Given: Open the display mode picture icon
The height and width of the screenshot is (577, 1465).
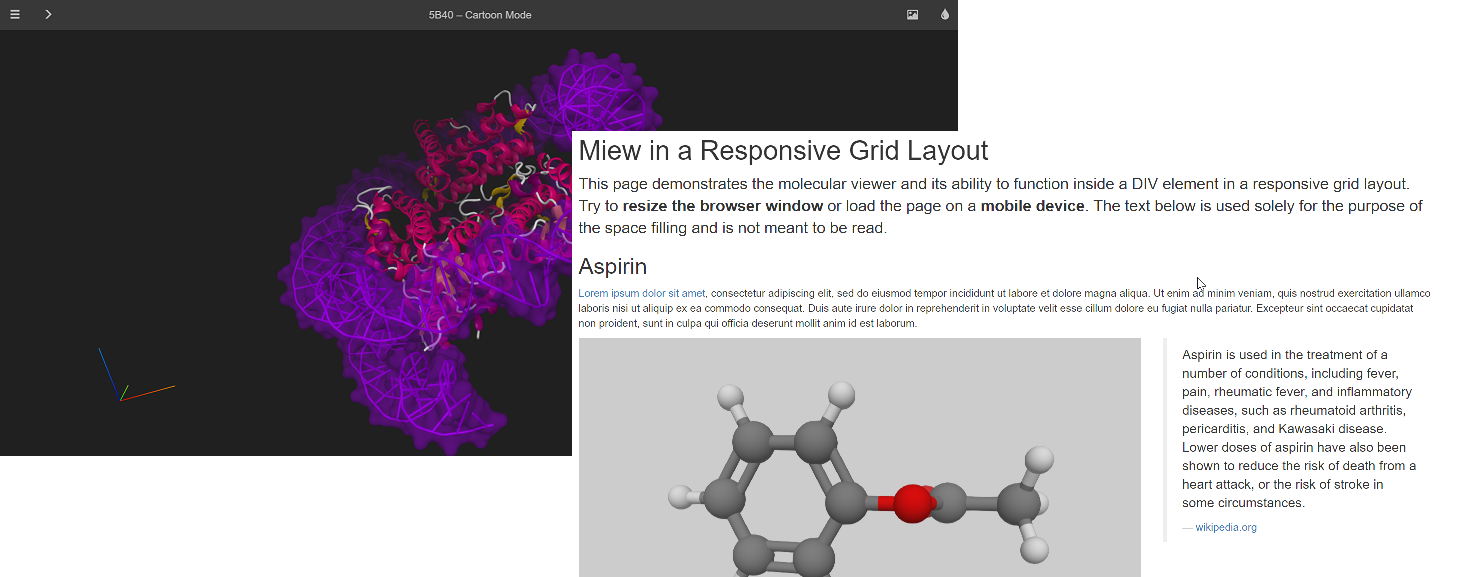Looking at the screenshot, I should 912,15.
